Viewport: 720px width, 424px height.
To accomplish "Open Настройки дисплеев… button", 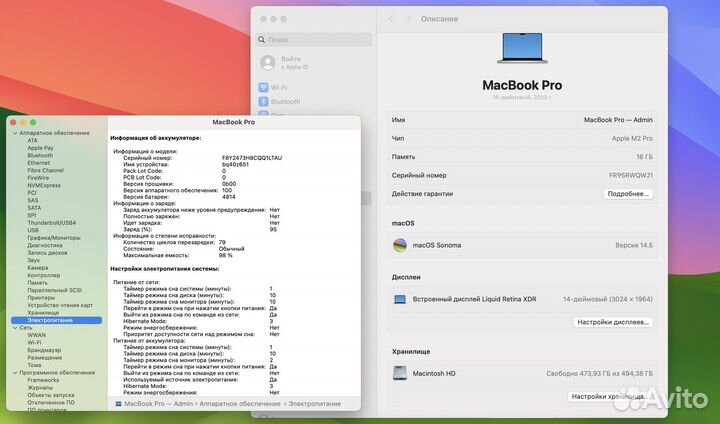I will (x=613, y=322).
